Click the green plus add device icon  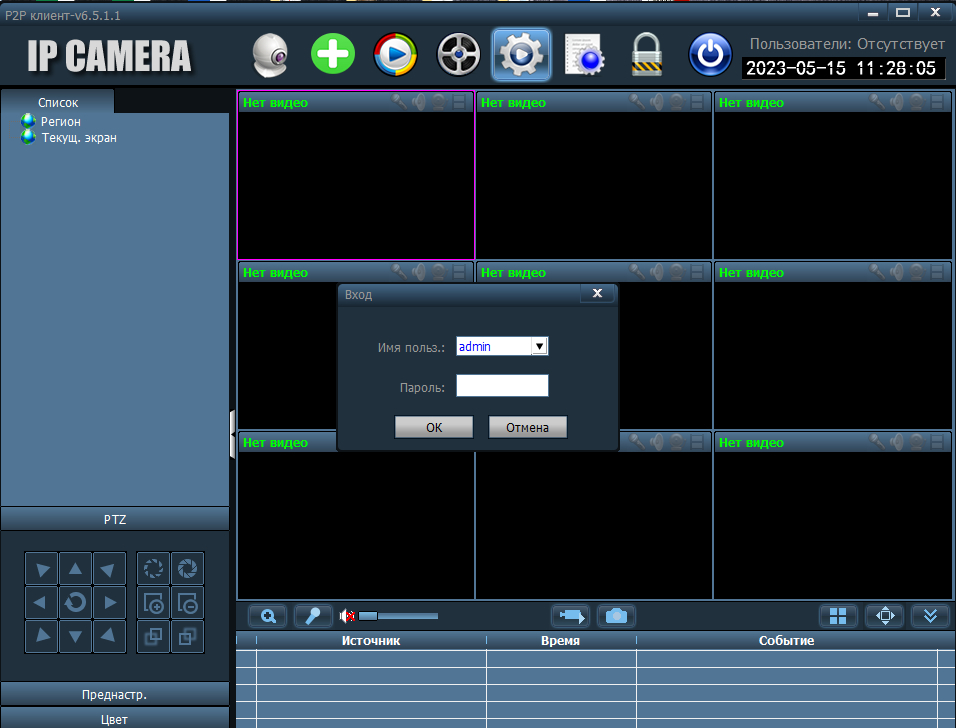333,54
